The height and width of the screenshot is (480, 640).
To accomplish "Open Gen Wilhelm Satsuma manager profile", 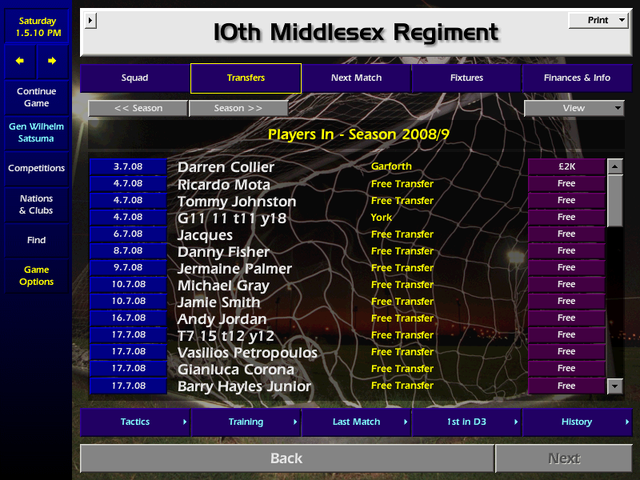I will (36, 133).
